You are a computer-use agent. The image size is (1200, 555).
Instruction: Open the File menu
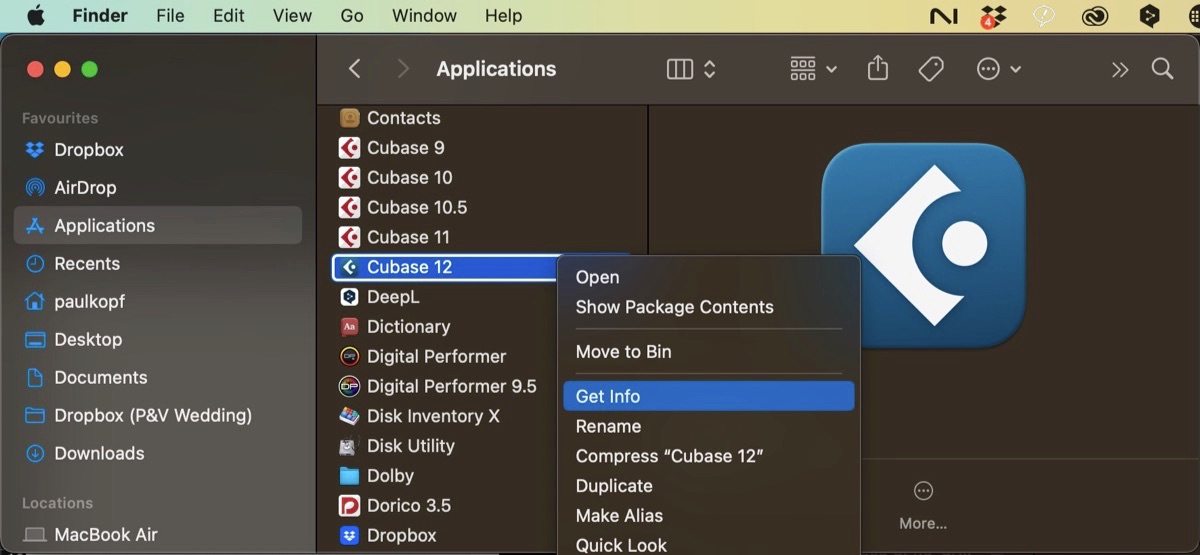click(170, 16)
